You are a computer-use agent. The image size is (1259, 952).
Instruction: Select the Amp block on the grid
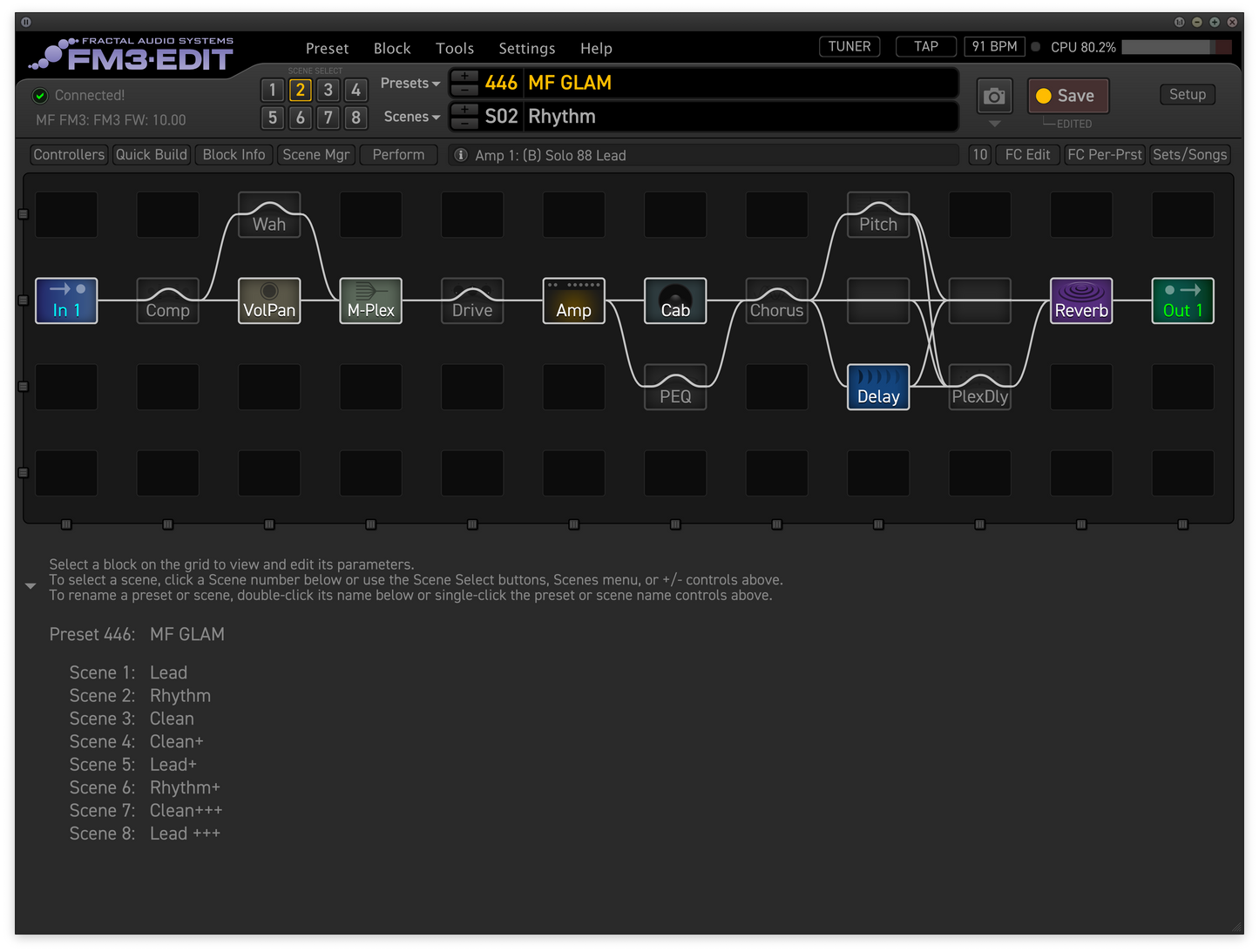[573, 300]
